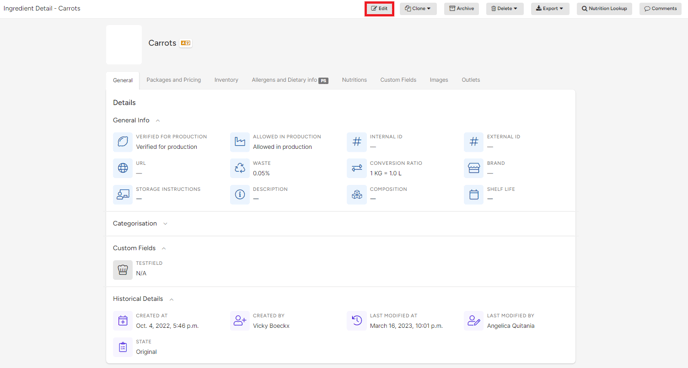Select conversion ratio 1 KG = 1.0 L
Viewport: 688px width, 368px height.
(x=385, y=173)
